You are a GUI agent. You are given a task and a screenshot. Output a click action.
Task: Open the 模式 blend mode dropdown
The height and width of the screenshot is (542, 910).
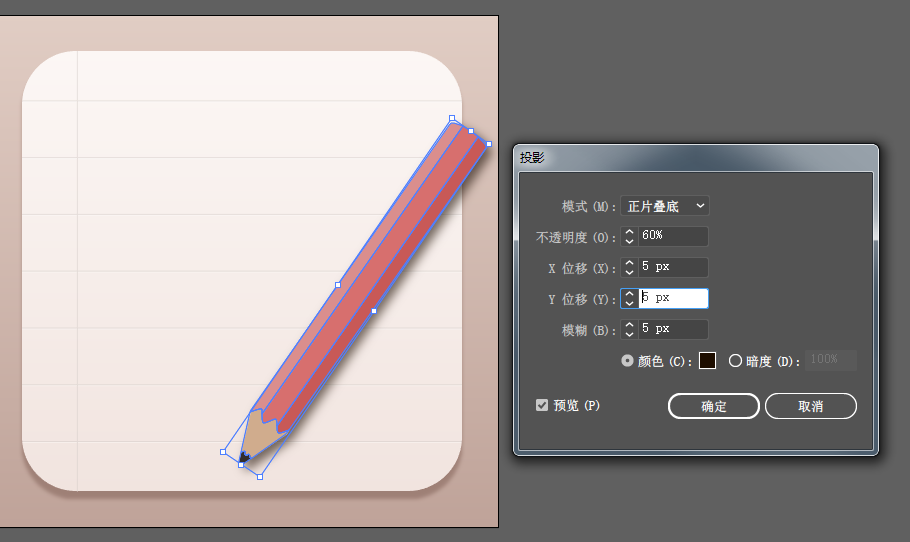(665, 206)
